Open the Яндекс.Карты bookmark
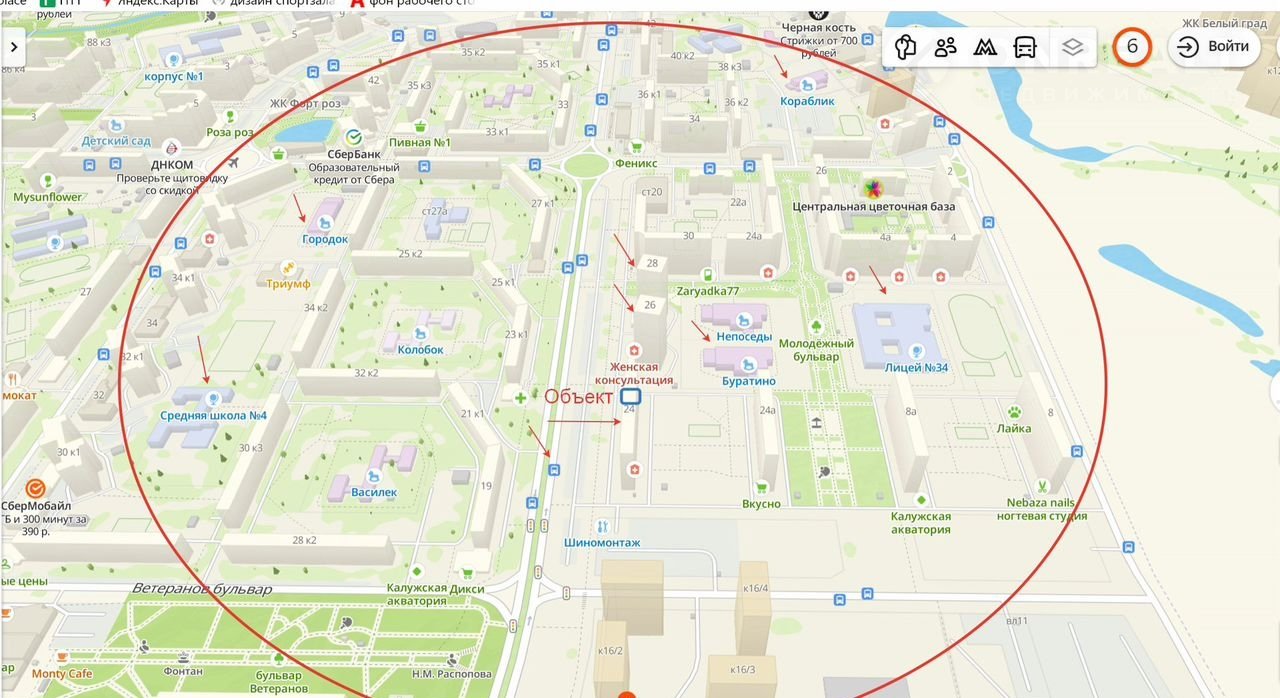 (162, 3)
